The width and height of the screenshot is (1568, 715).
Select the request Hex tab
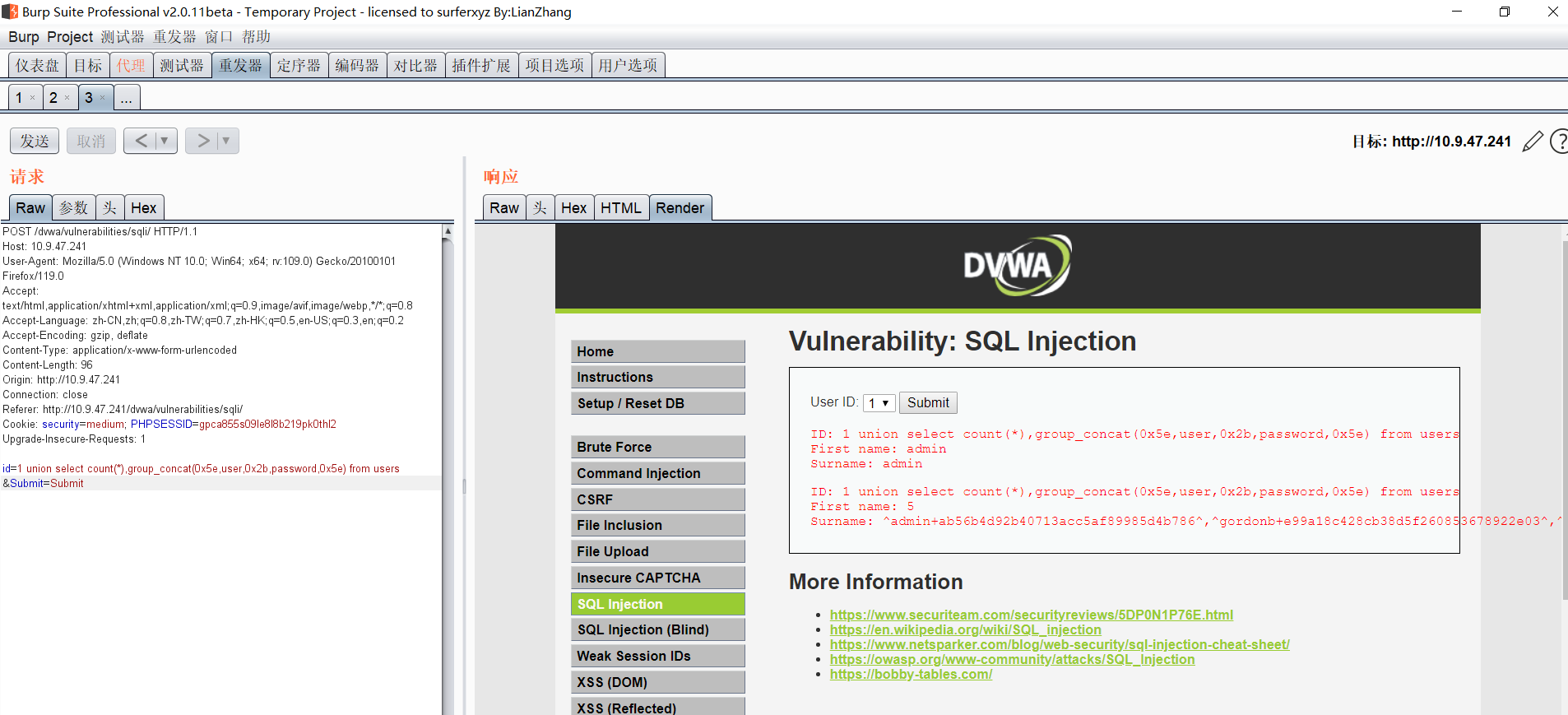[x=143, y=207]
